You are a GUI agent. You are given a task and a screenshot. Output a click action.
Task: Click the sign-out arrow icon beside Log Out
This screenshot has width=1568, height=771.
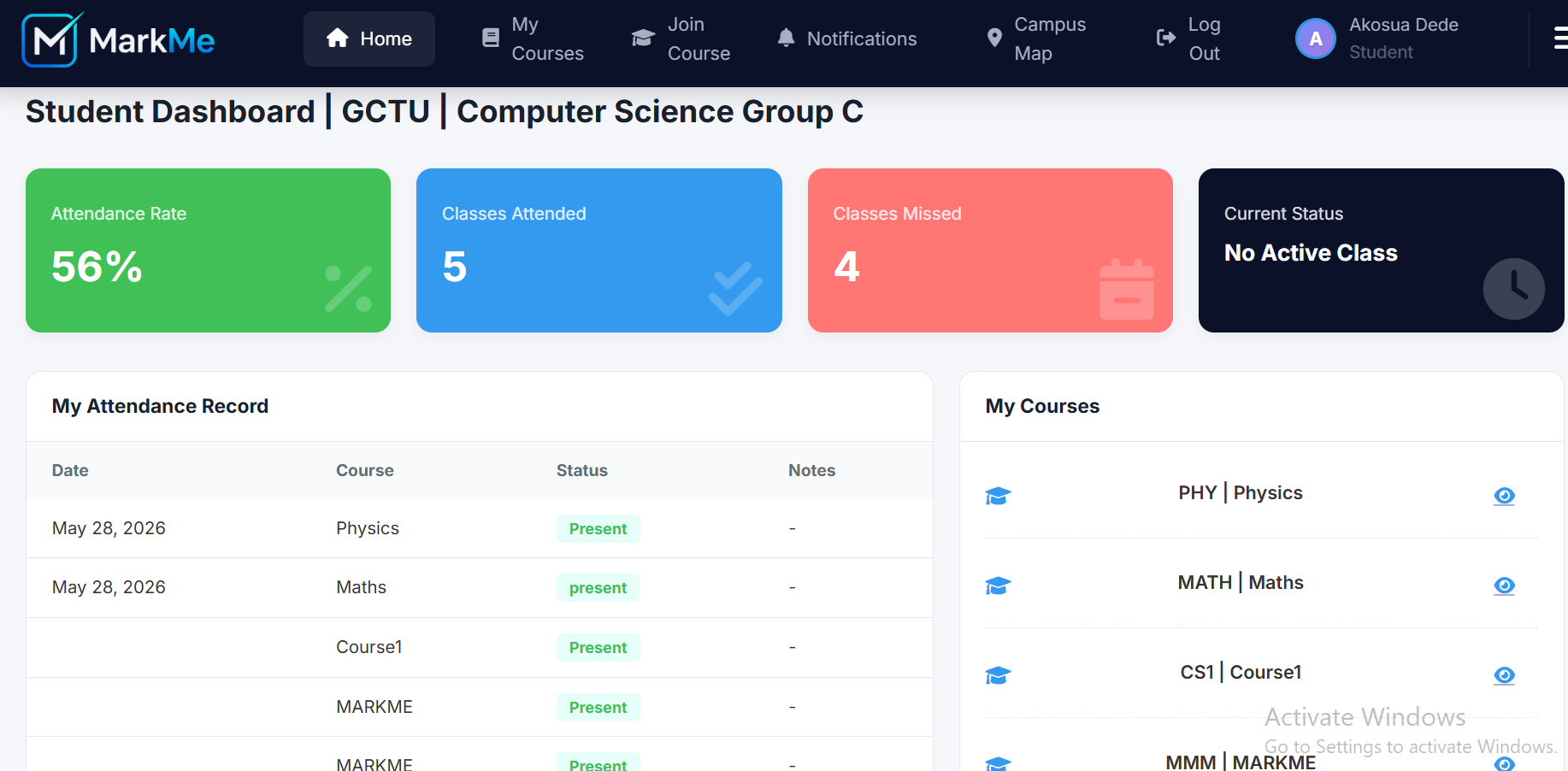(1166, 38)
